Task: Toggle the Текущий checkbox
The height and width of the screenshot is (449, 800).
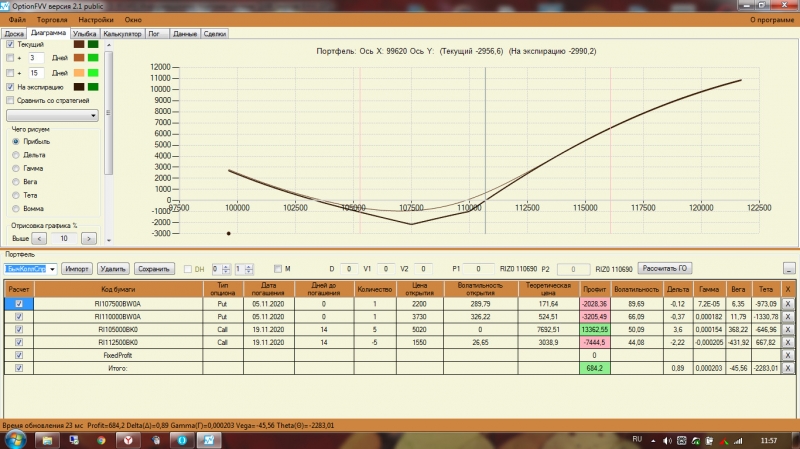Action: coord(10,44)
